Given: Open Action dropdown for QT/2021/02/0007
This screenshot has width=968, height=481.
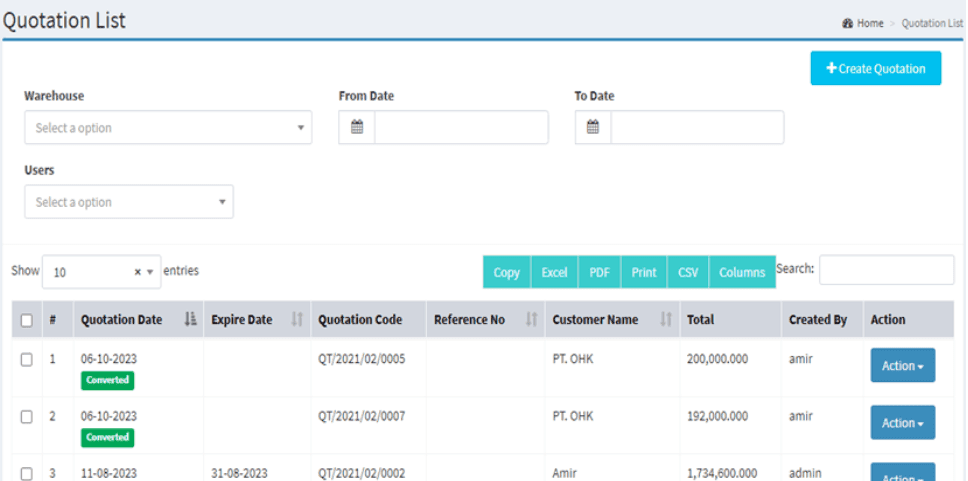Looking at the screenshot, I should [903, 423].
